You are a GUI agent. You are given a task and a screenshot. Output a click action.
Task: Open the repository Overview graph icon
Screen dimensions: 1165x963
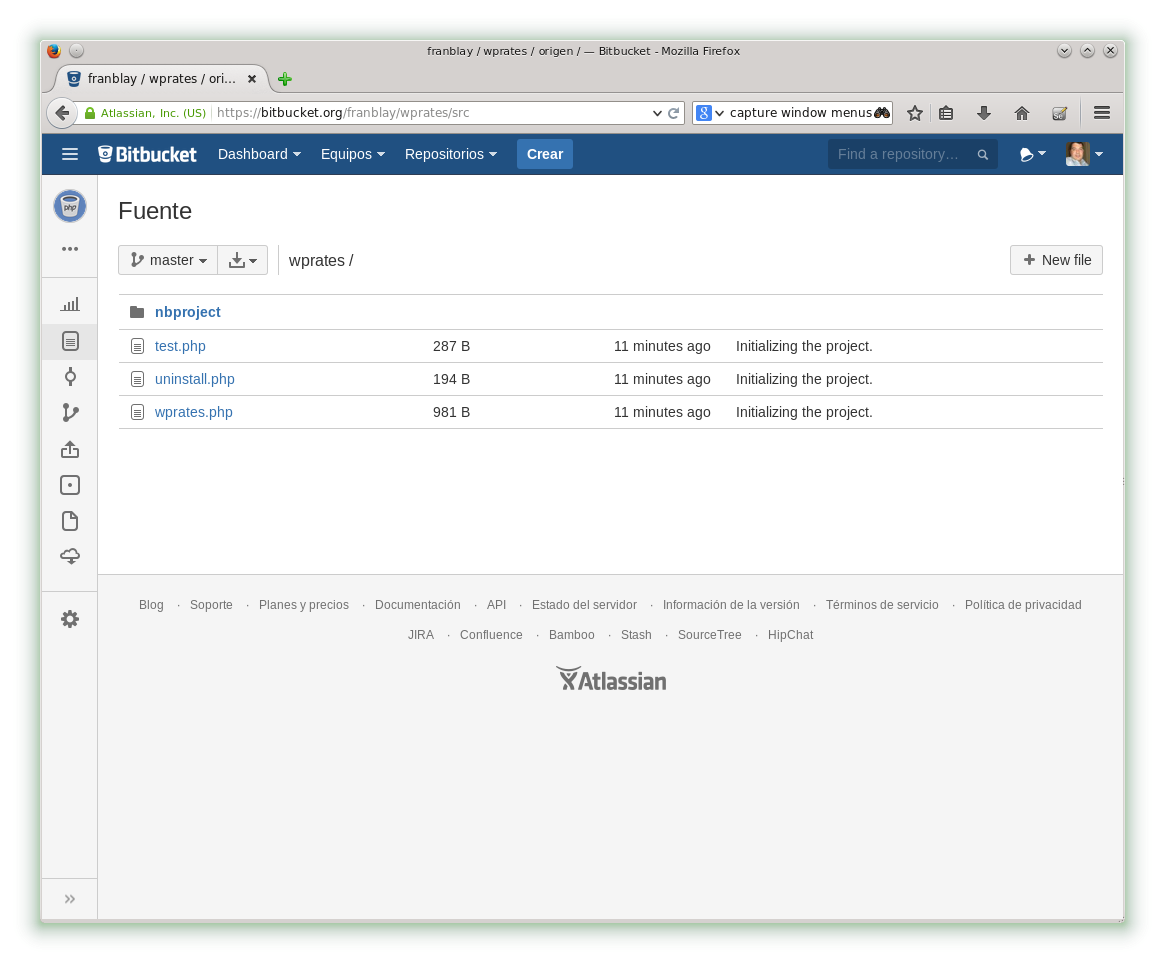coord(70,303)
